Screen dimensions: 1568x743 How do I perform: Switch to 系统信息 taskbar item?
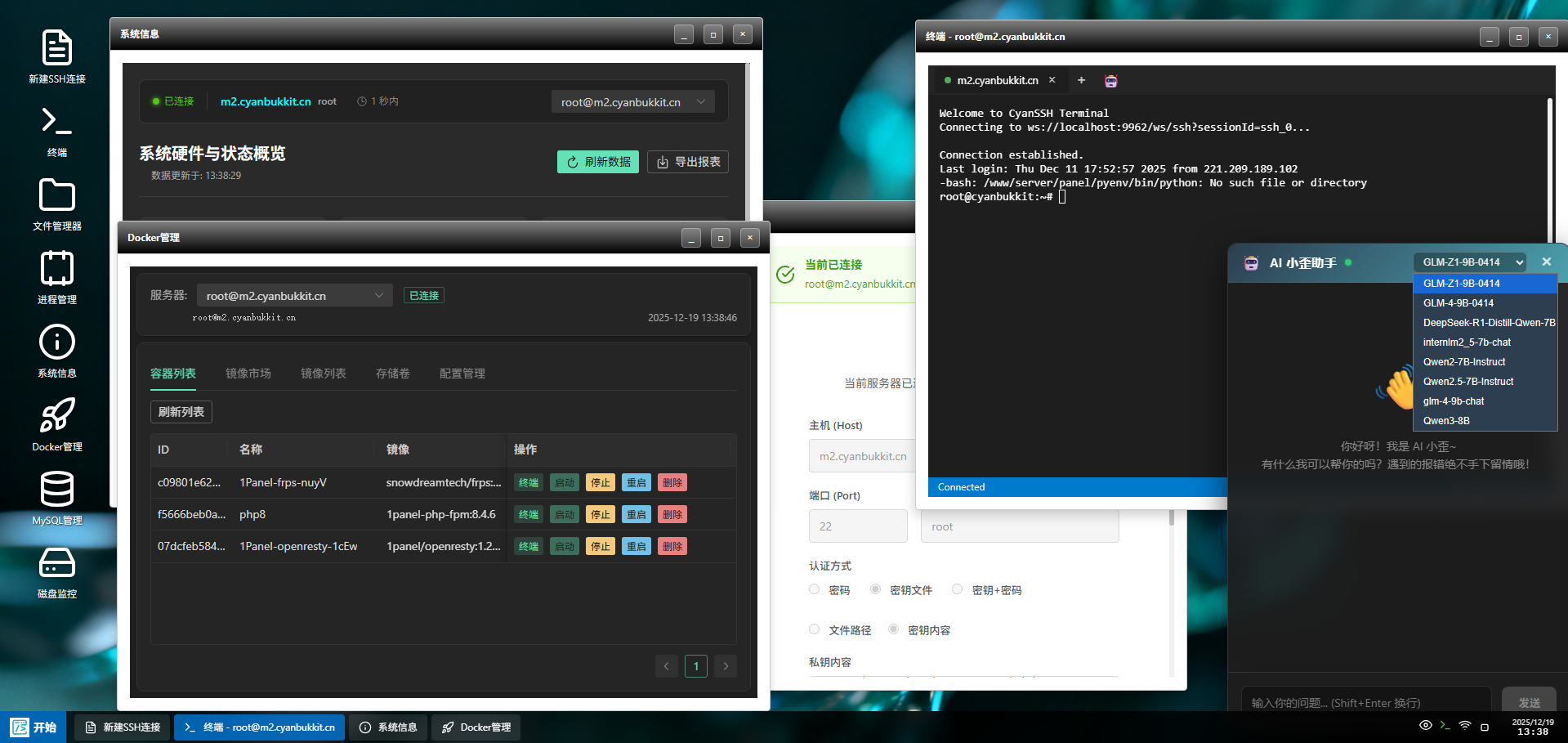388,727
